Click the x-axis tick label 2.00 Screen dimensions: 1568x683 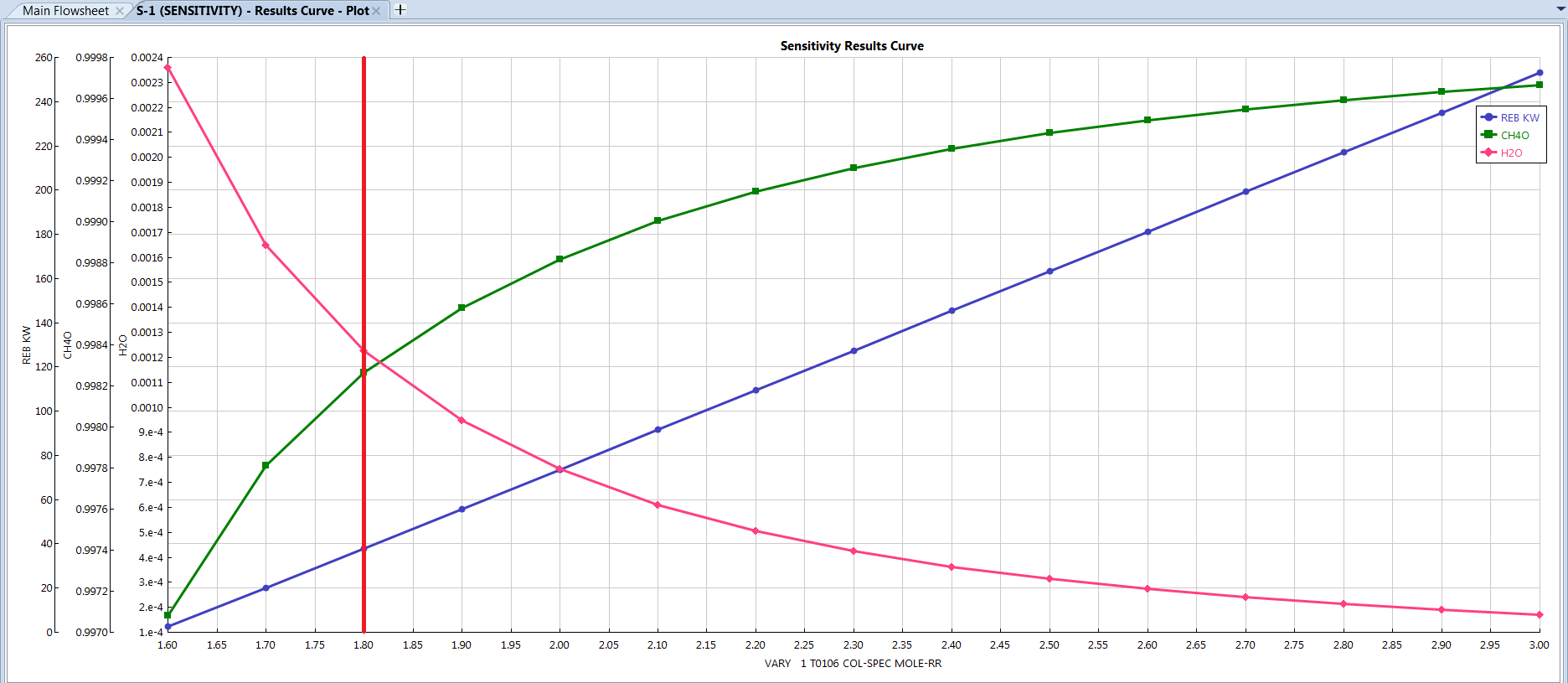click(560, 645)
